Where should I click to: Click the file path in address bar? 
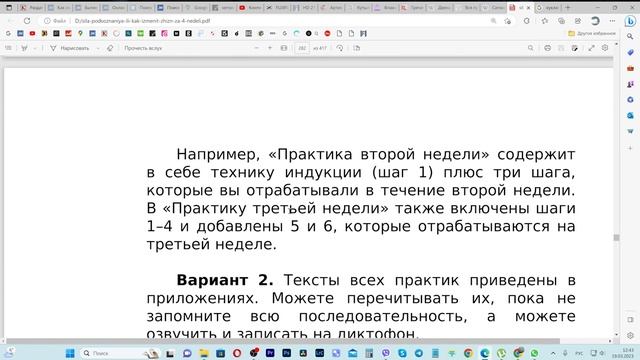[x=142, y=21]
